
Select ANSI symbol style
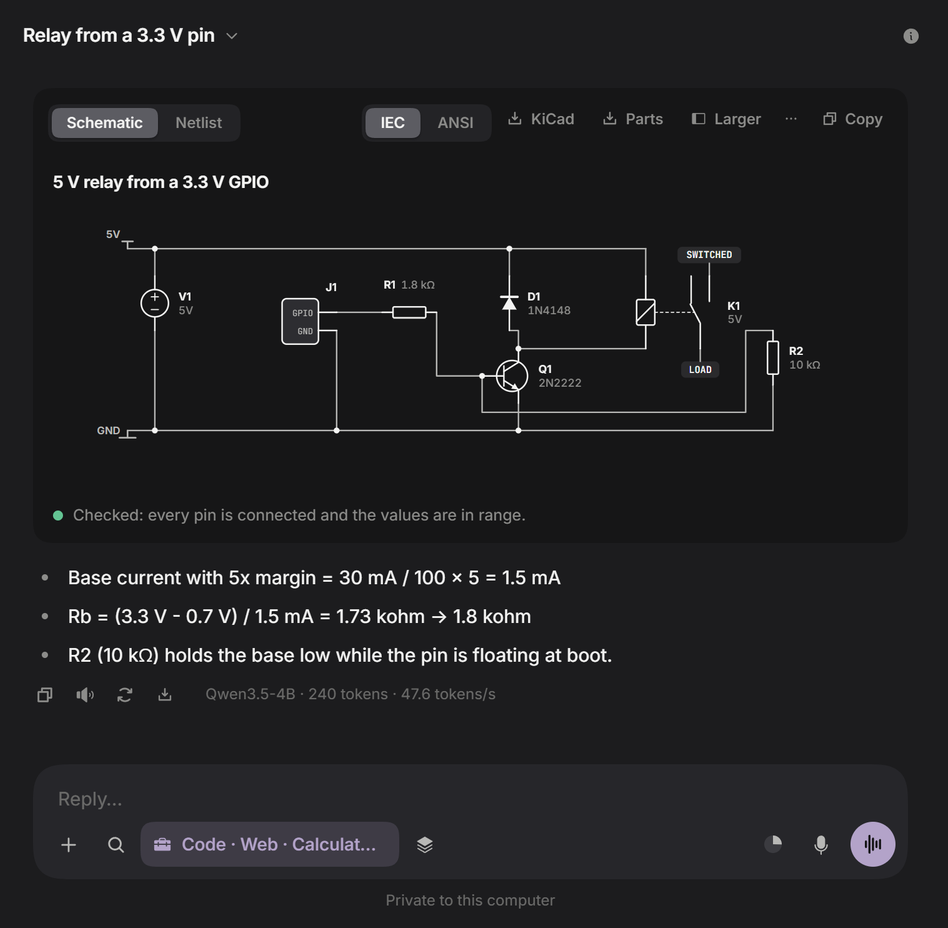[x=455, y=123]
